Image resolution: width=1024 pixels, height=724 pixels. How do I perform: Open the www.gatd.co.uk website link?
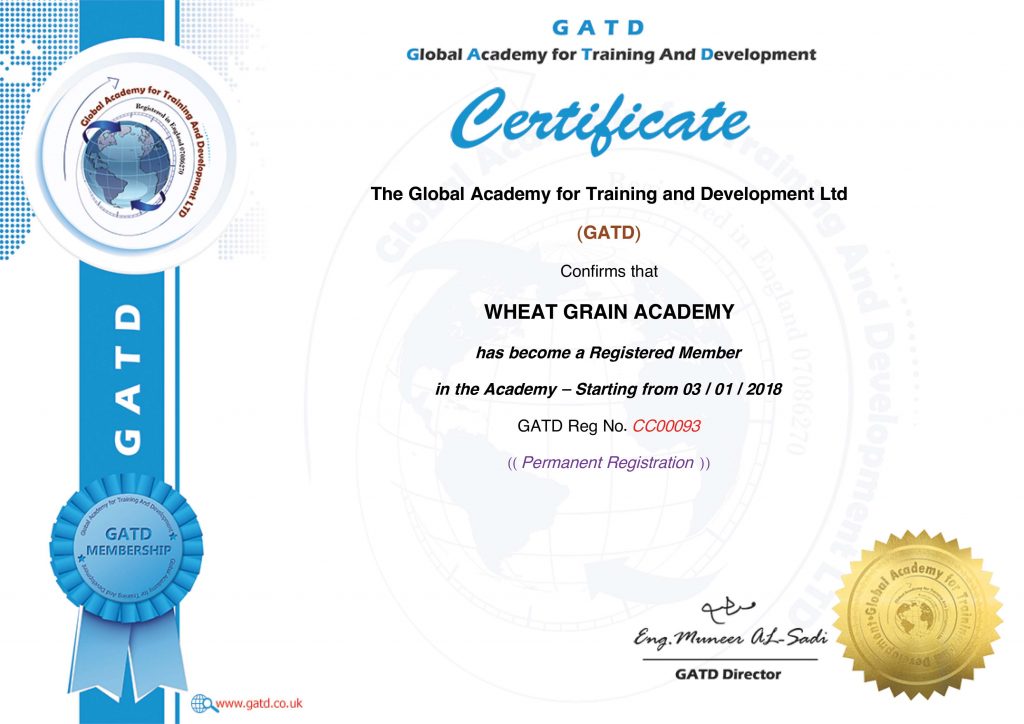(259, 703)
